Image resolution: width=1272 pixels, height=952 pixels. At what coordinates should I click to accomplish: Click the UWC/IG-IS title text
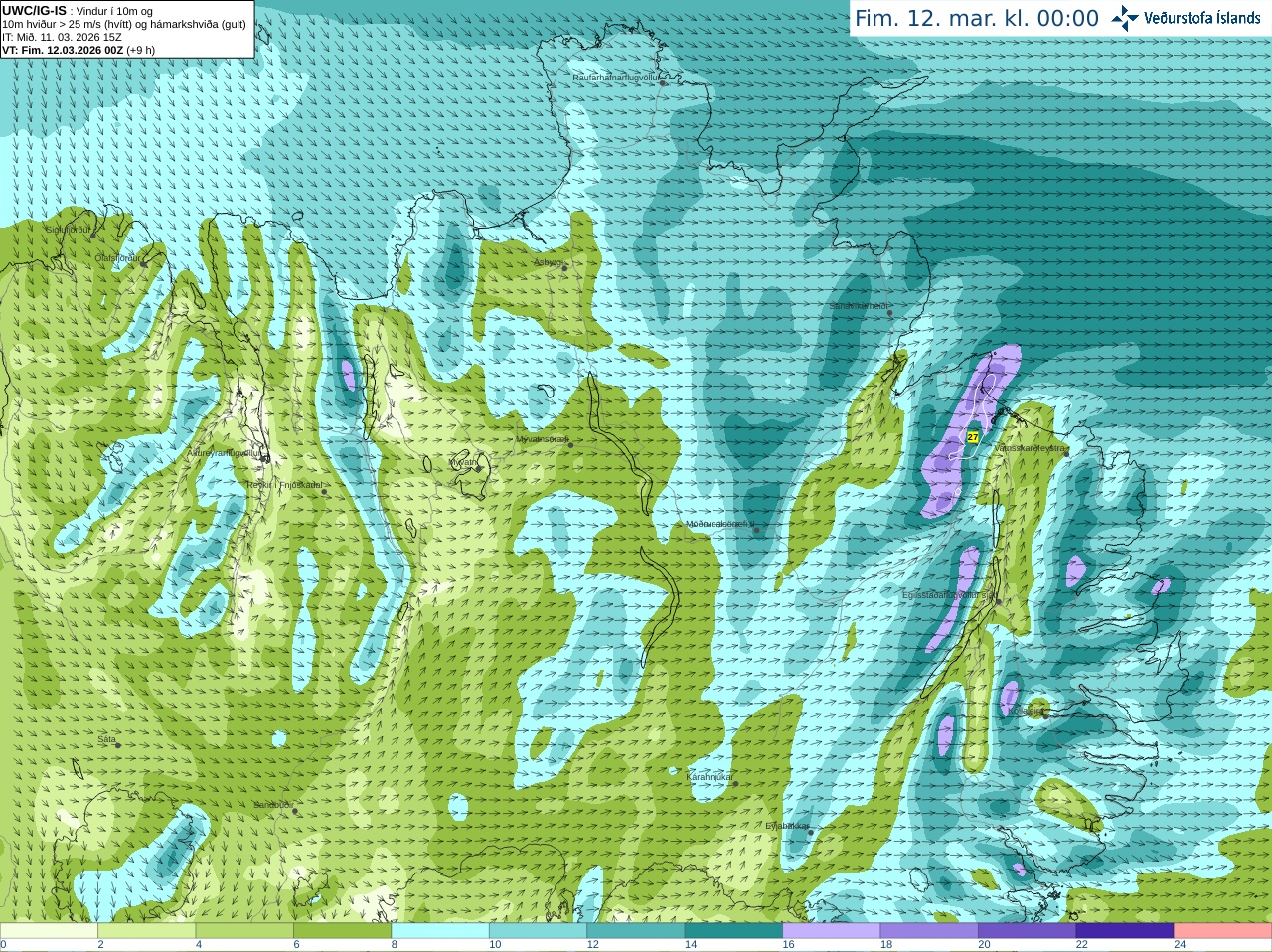[x=34, y=10]
